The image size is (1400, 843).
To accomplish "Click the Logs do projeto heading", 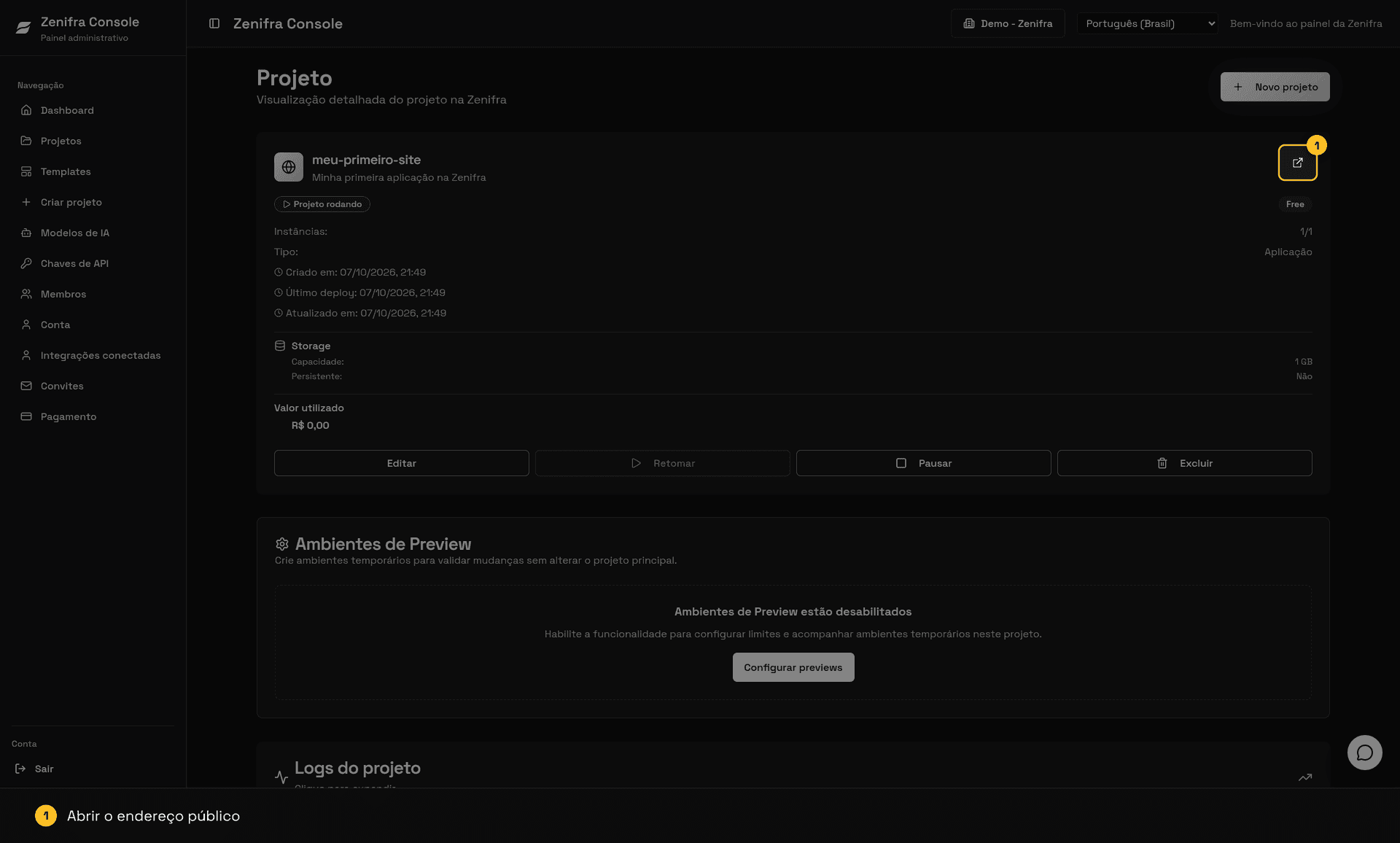I will (x=357, y=768).
